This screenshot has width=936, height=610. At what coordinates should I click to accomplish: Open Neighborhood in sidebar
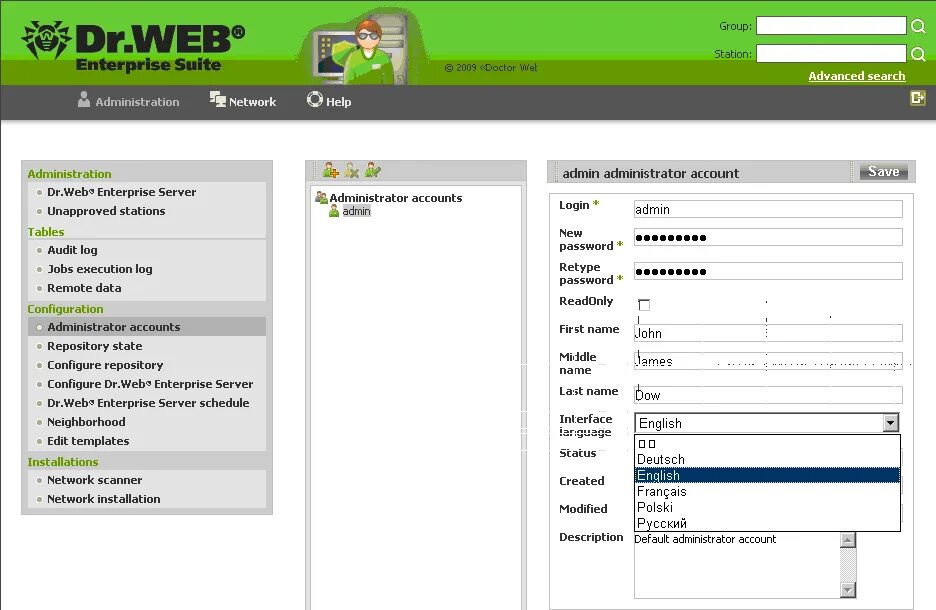[x=87, y=421]
